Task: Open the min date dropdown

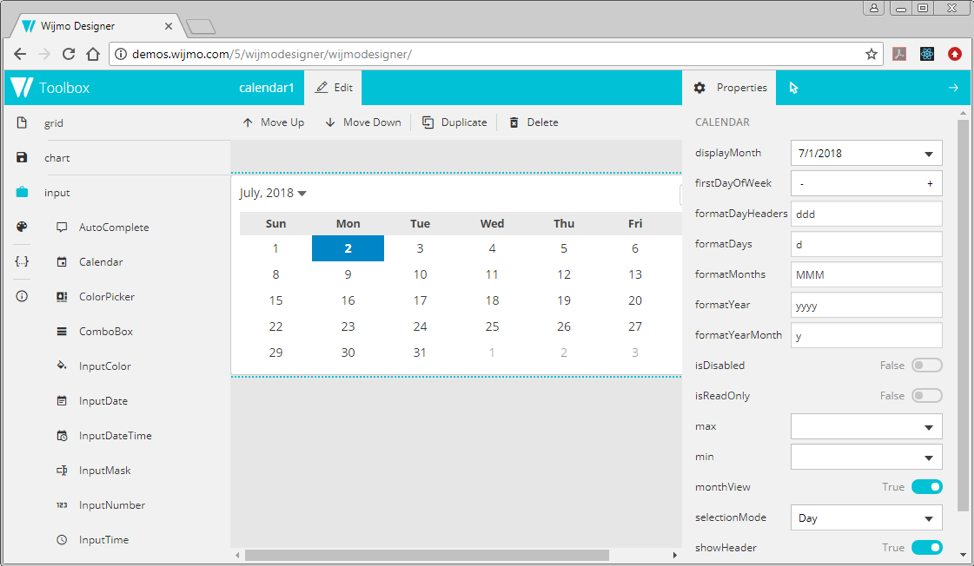Action: coord(929,457)
